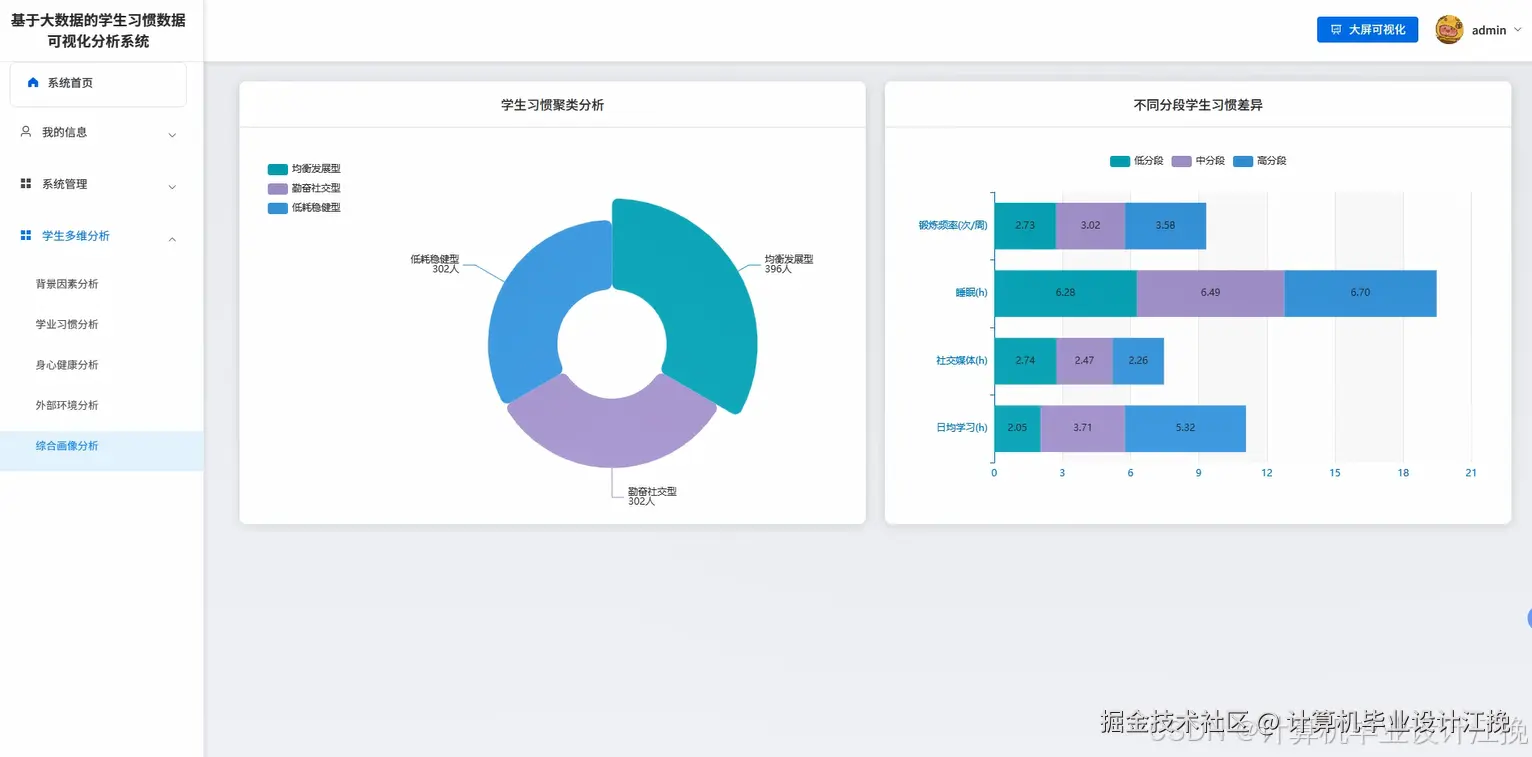
Task: Open the admin dropdown arrow
Action: 1518,30
